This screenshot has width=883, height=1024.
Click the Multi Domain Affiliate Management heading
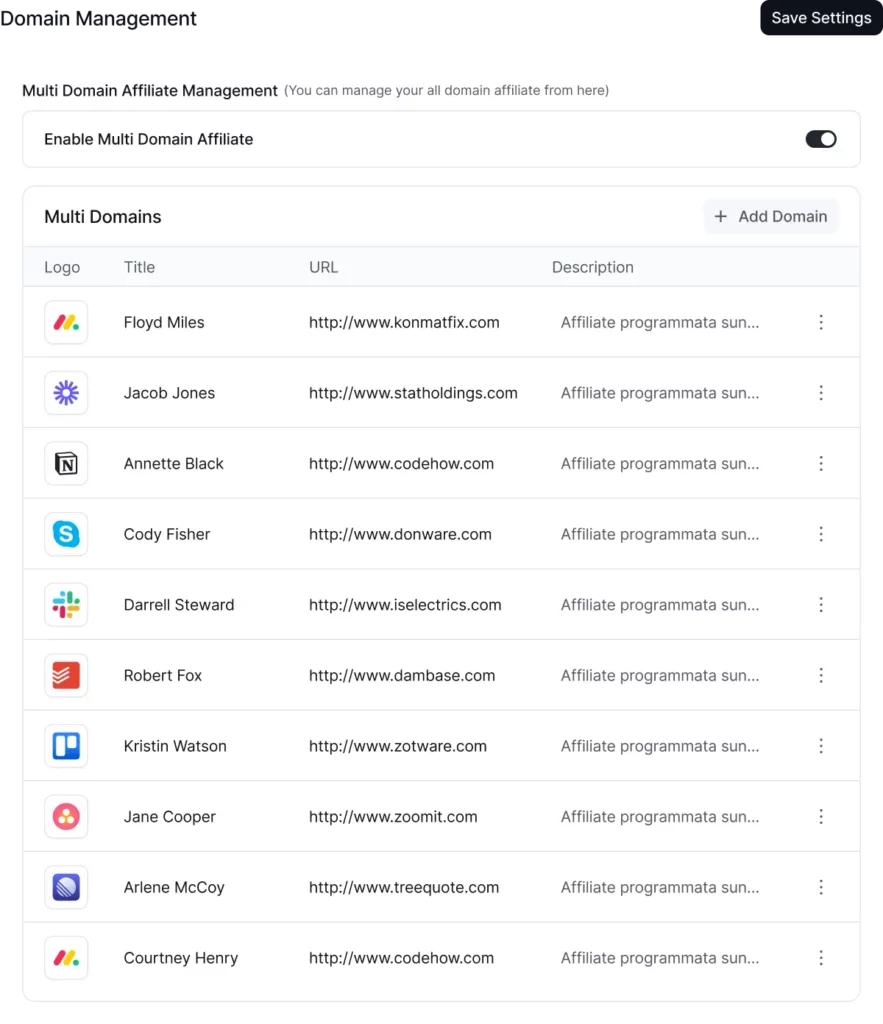150,90
